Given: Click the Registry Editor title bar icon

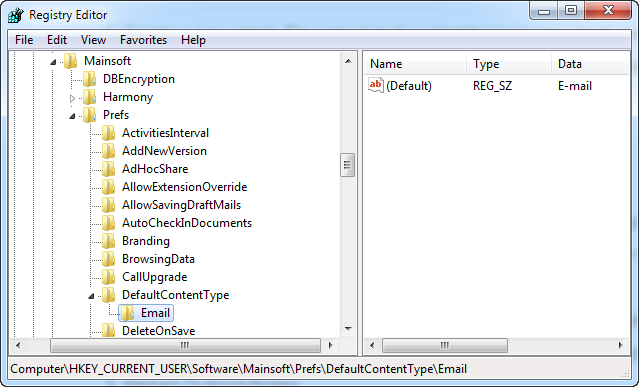Looking at the screenshot, I should 16,15.
